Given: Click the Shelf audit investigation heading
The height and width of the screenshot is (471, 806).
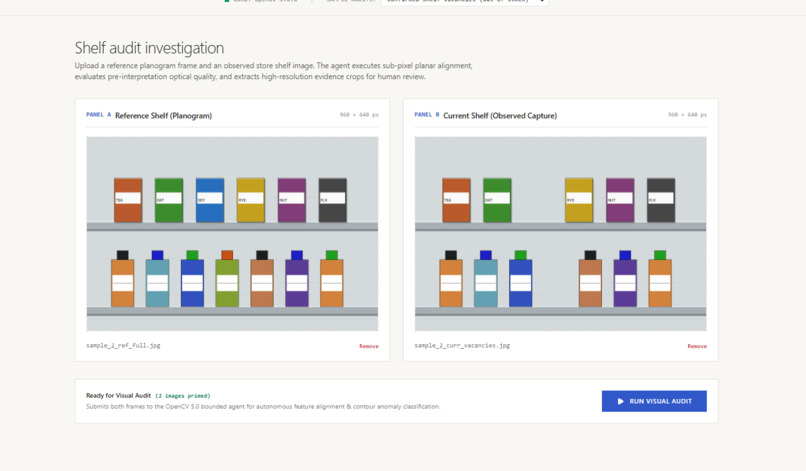Looking at the screenshot, I should click(149, 48).
